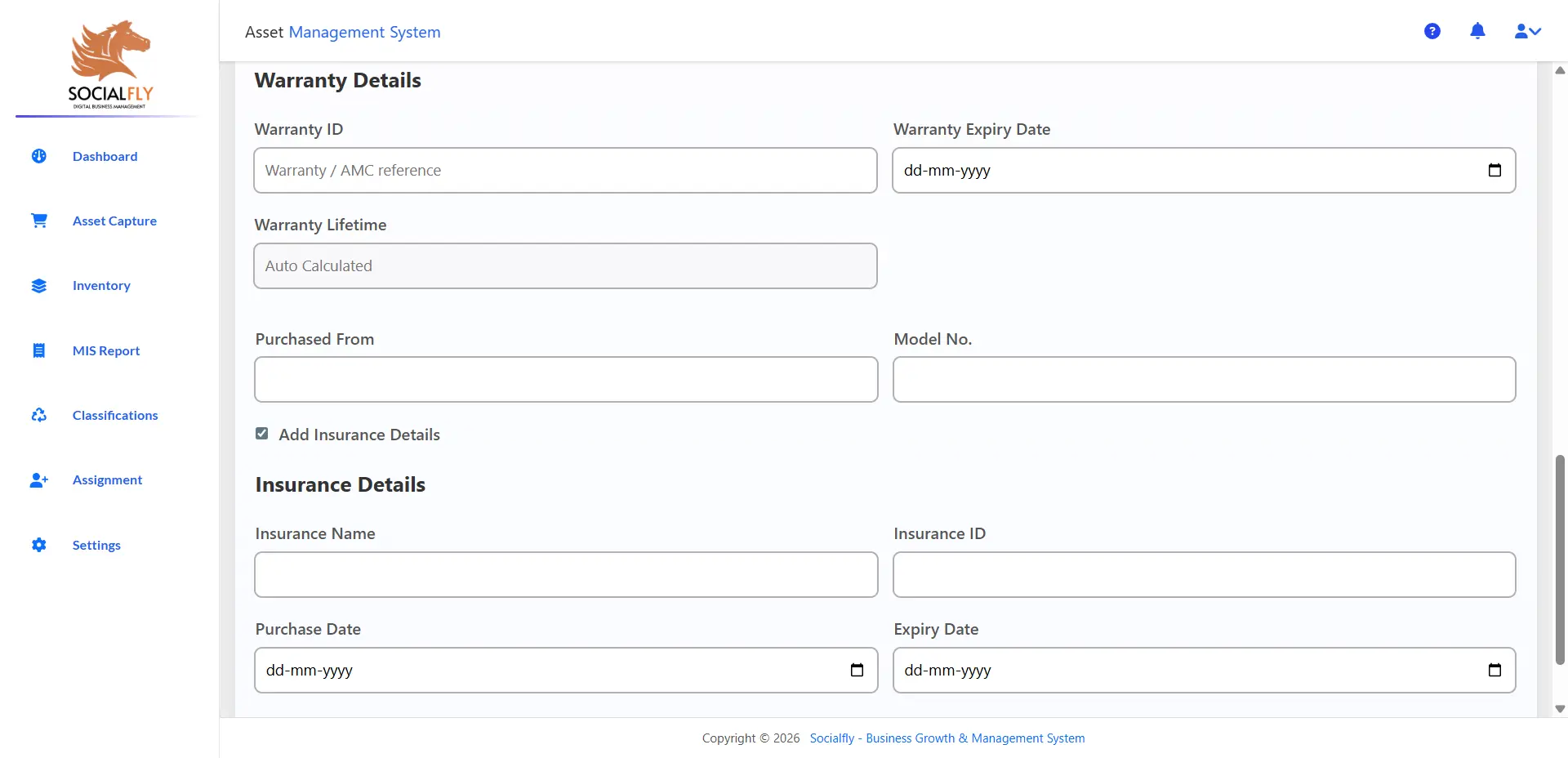This screenshot has height=758, width=1568.
Task: Expand the user account menu
Action: pyautogui.click(x=1527, y=31)
